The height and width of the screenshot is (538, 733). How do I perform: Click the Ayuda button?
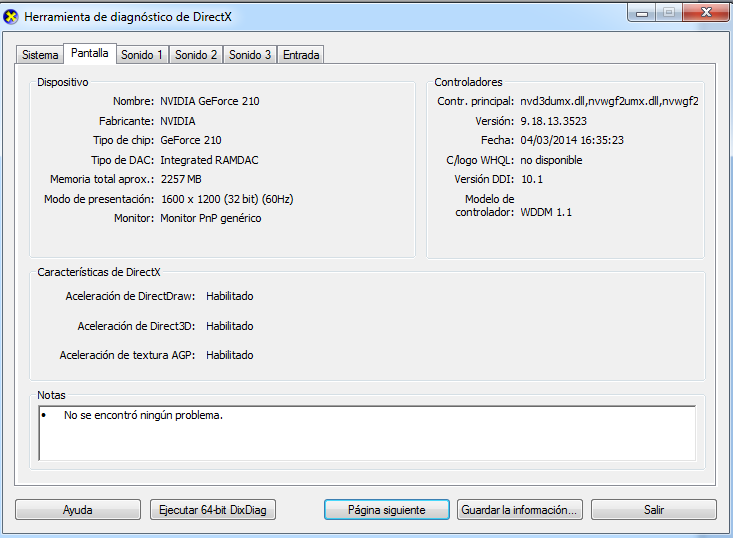pyautogui.click(x=78, y=509)
